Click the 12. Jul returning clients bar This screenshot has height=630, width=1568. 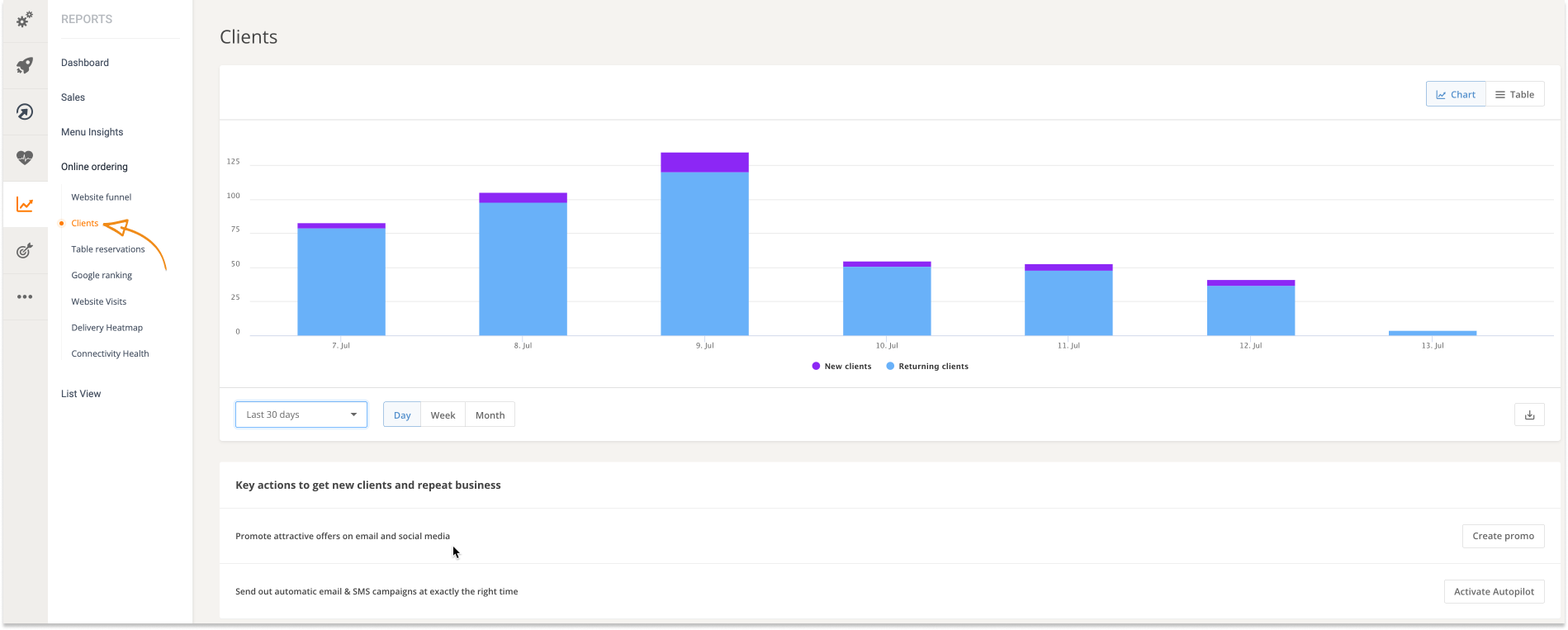pos(1251,310)
